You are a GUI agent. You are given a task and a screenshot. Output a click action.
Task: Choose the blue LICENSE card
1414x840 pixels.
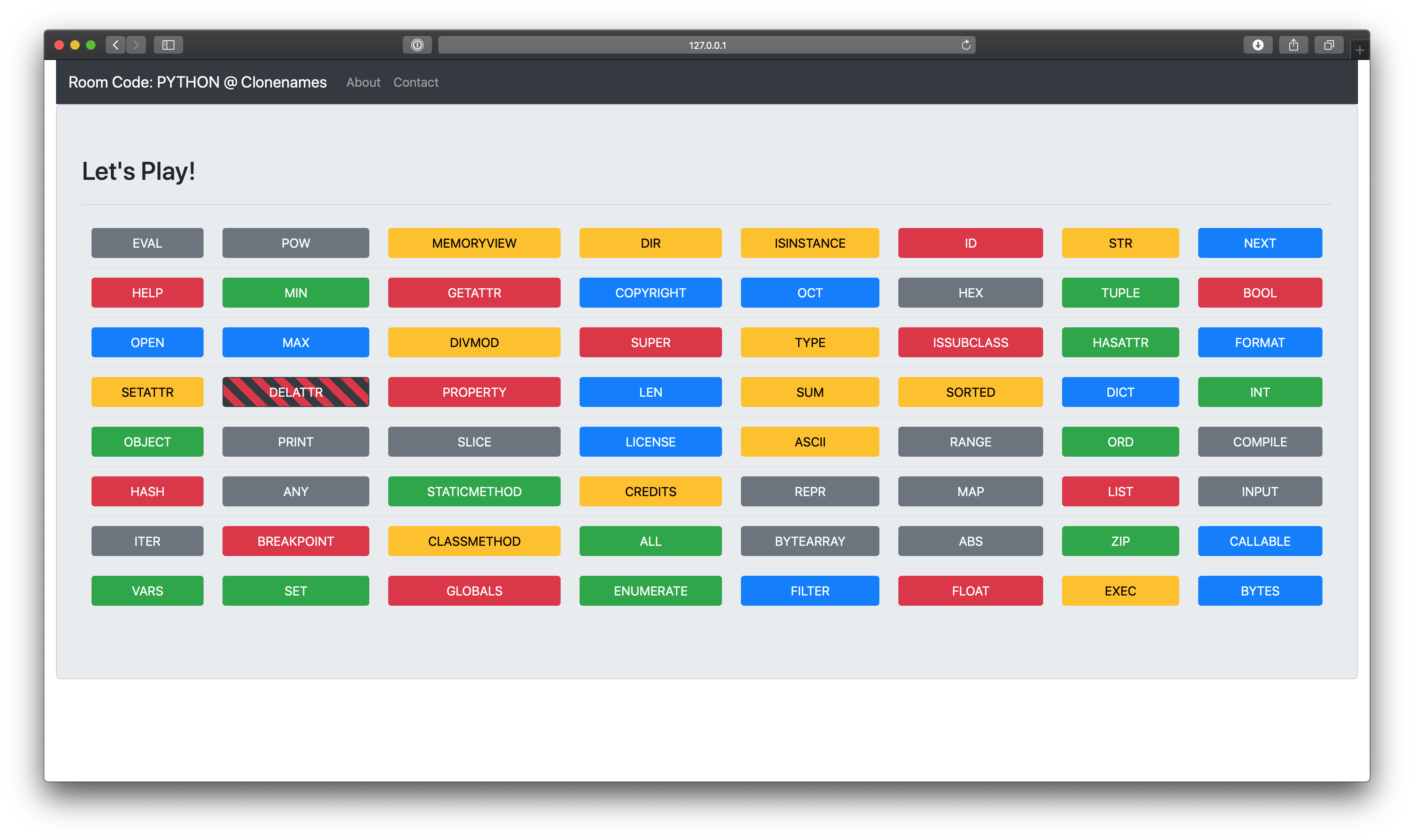(x=650, y=442)
